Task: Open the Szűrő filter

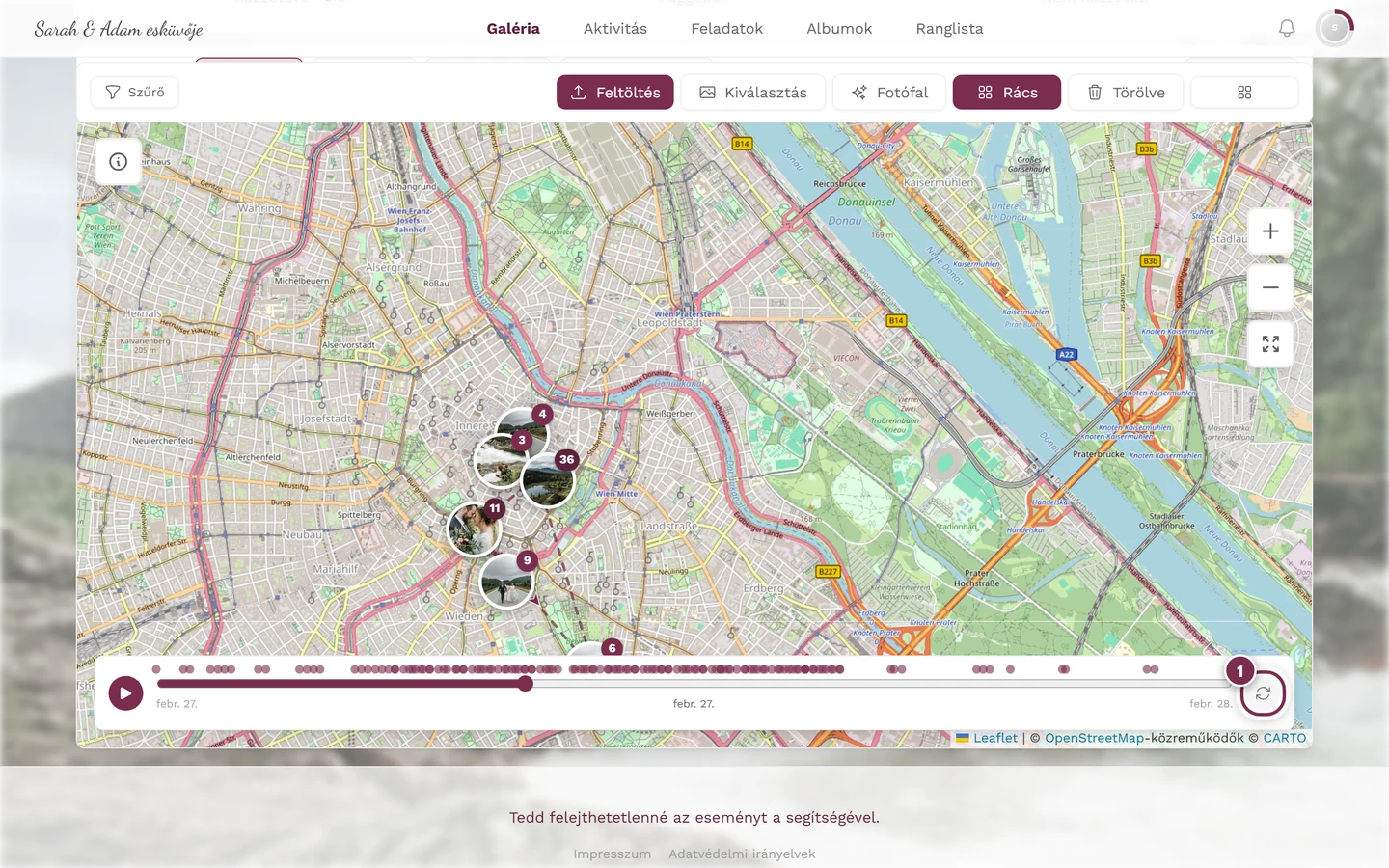Action: [x=134, y=93]
